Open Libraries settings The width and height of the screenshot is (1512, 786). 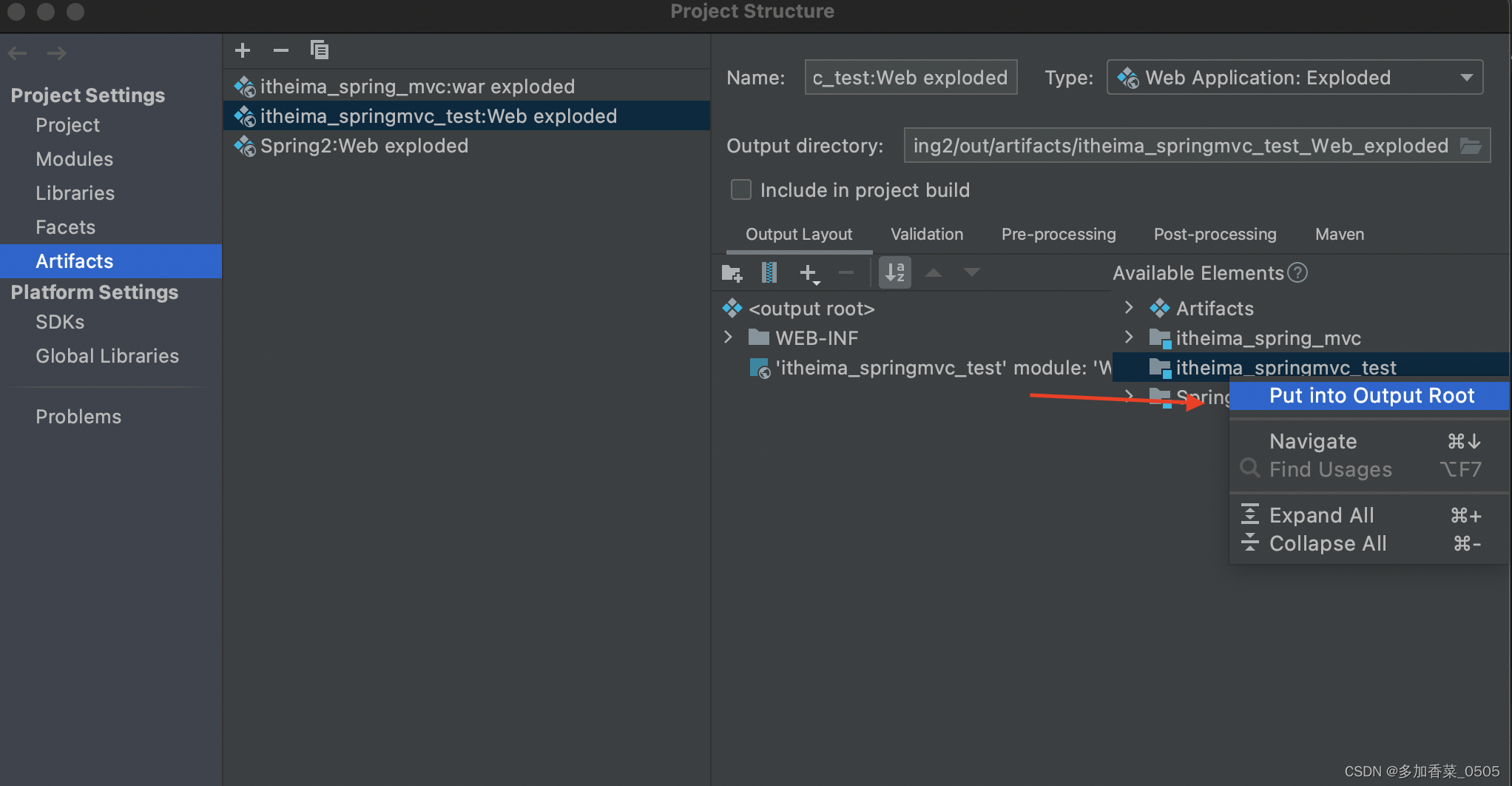click(x=75, y=193)
